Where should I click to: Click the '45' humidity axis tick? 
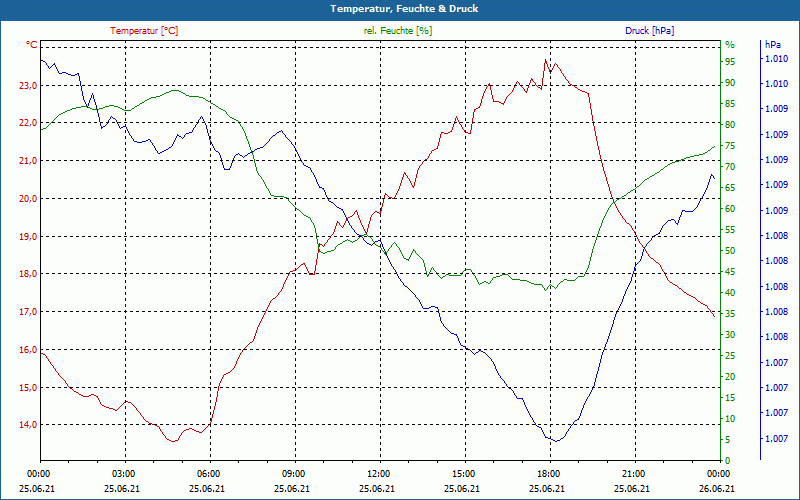click(730, 271)
